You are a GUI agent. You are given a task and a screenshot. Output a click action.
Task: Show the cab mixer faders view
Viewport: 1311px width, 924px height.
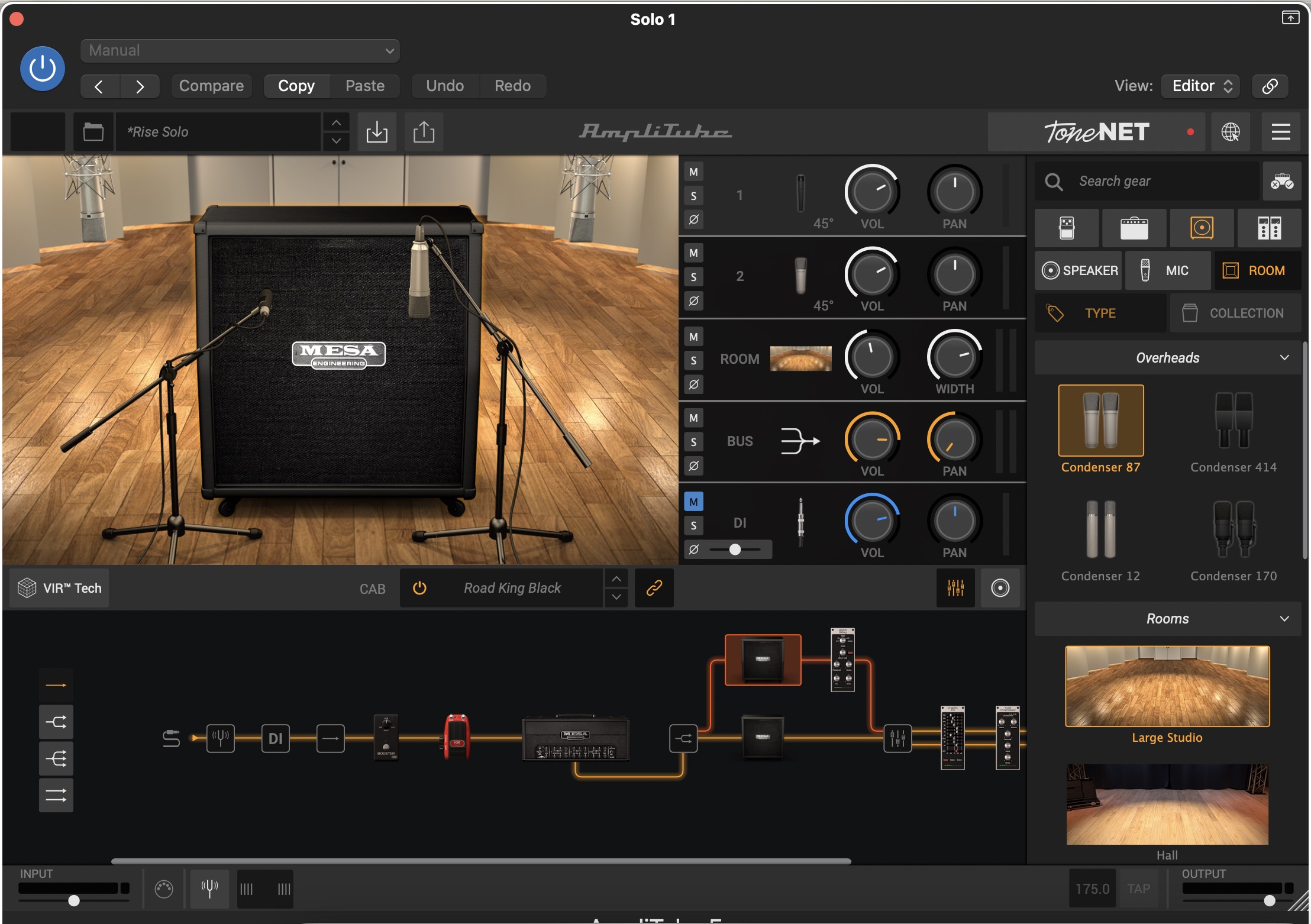click(x=955, y=588)
